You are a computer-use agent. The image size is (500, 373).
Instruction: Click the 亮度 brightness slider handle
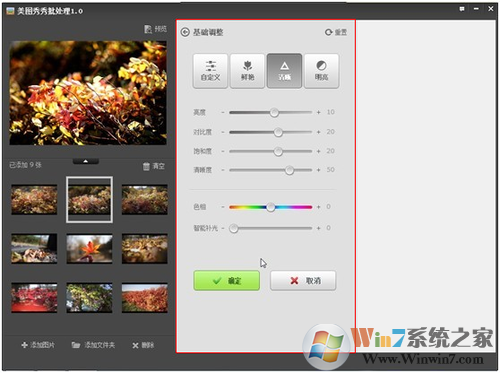point(274,113)
